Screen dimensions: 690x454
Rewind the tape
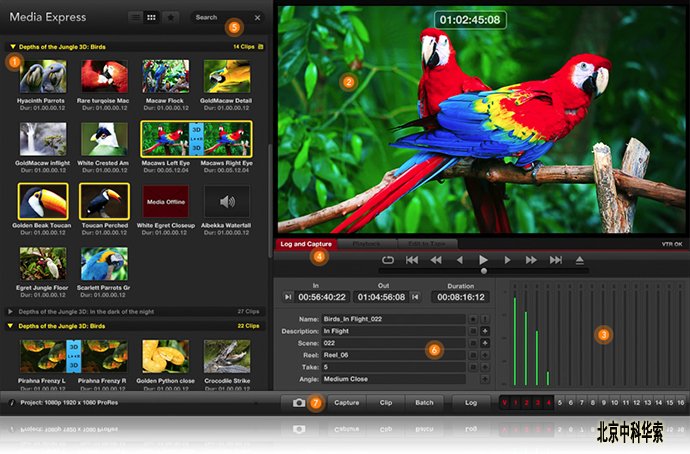(436, 260)
